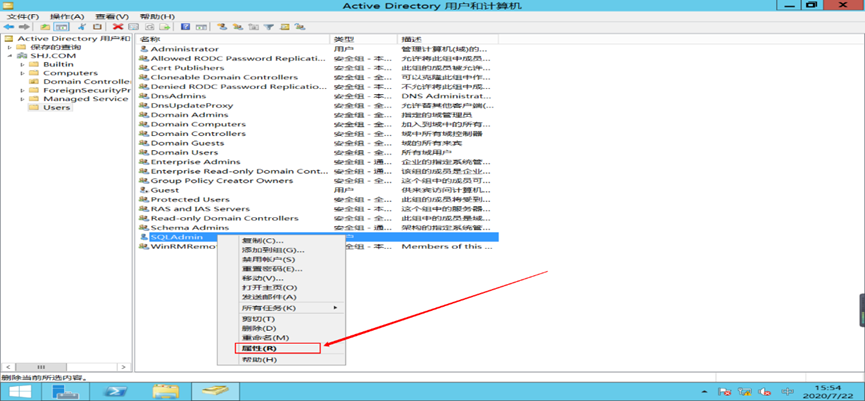Expand the Builtin folder node

23,65
